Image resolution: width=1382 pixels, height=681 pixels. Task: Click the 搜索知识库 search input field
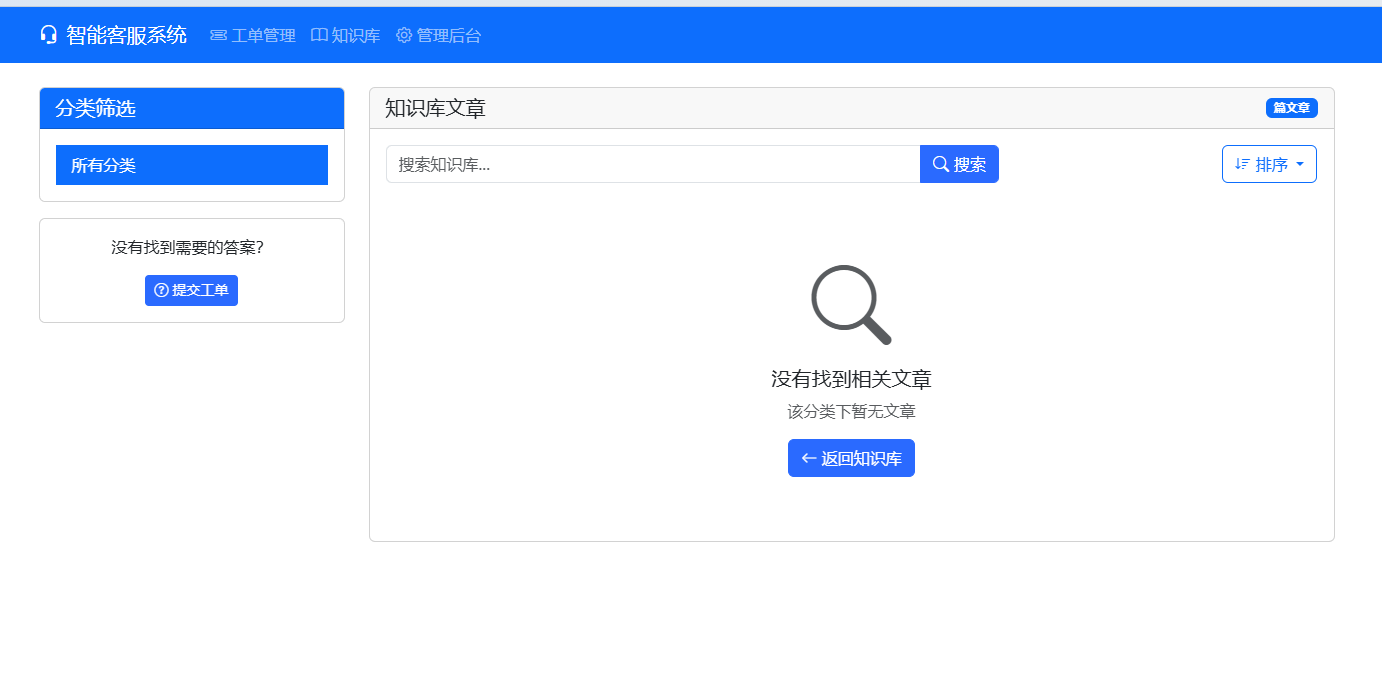tap(650, 164)
